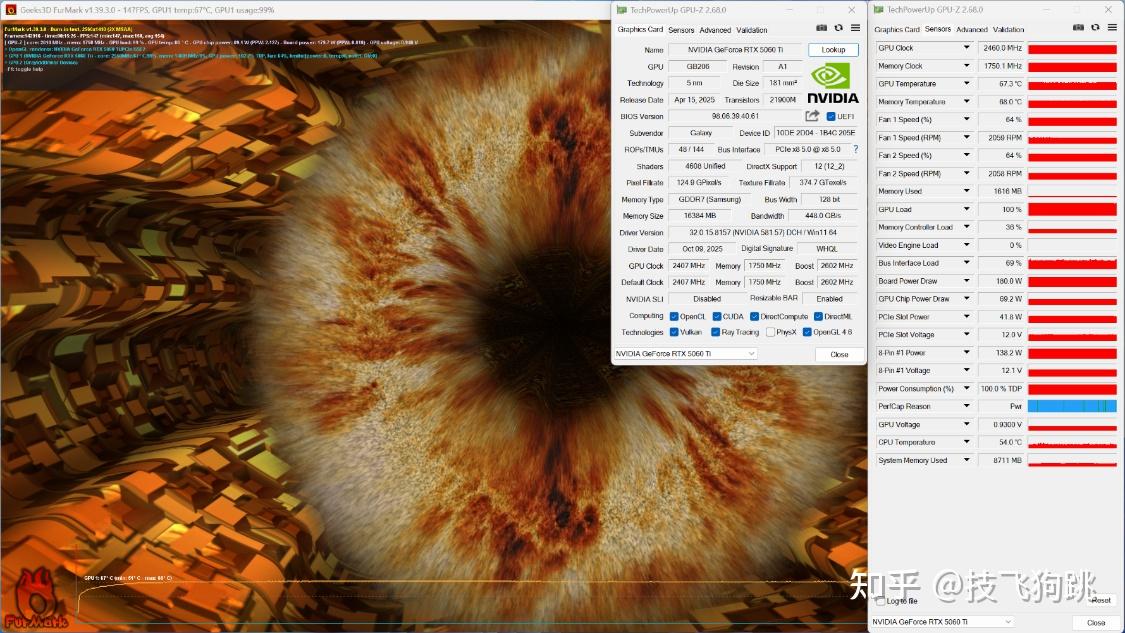Viewport: 1125px width, 633px height.
Task: Open the GPU Temperature sensor dropdown
Action: pyautogui.click(x=966, y=83)
